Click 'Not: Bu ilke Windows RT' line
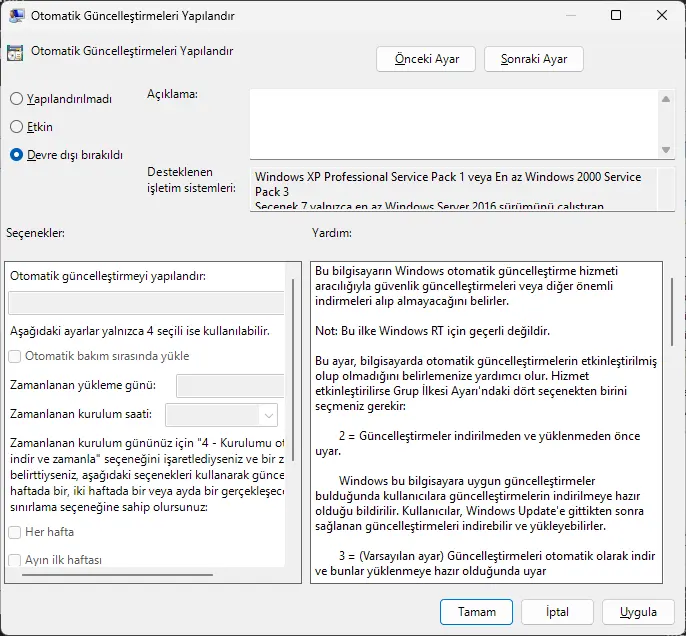Screen dimensions: 686x636 pyautogui.click(x=432, y=331)
